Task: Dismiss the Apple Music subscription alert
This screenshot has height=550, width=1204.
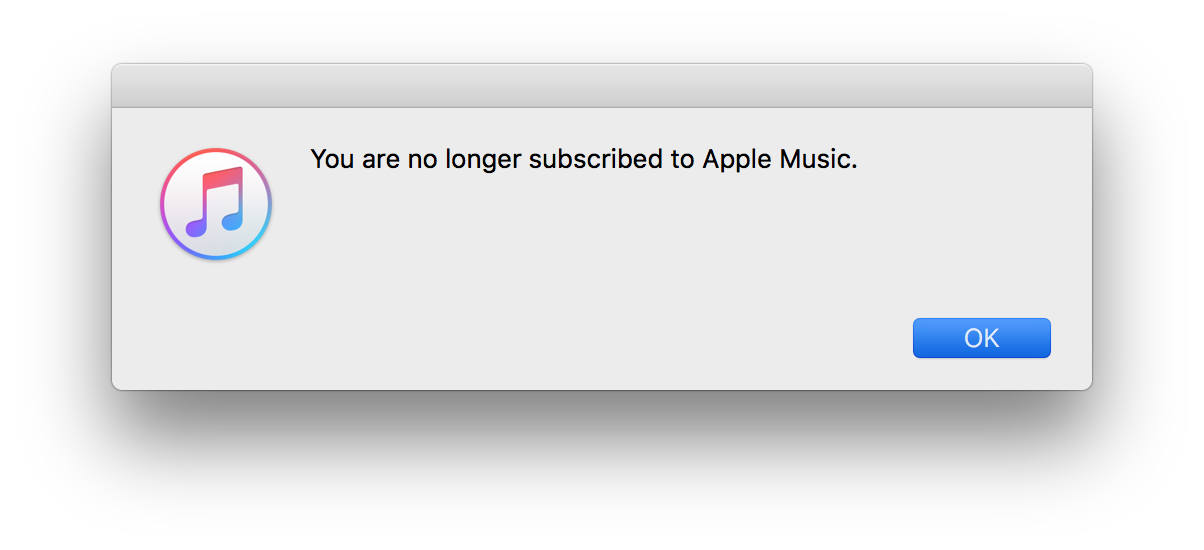Action: [981, 338]
